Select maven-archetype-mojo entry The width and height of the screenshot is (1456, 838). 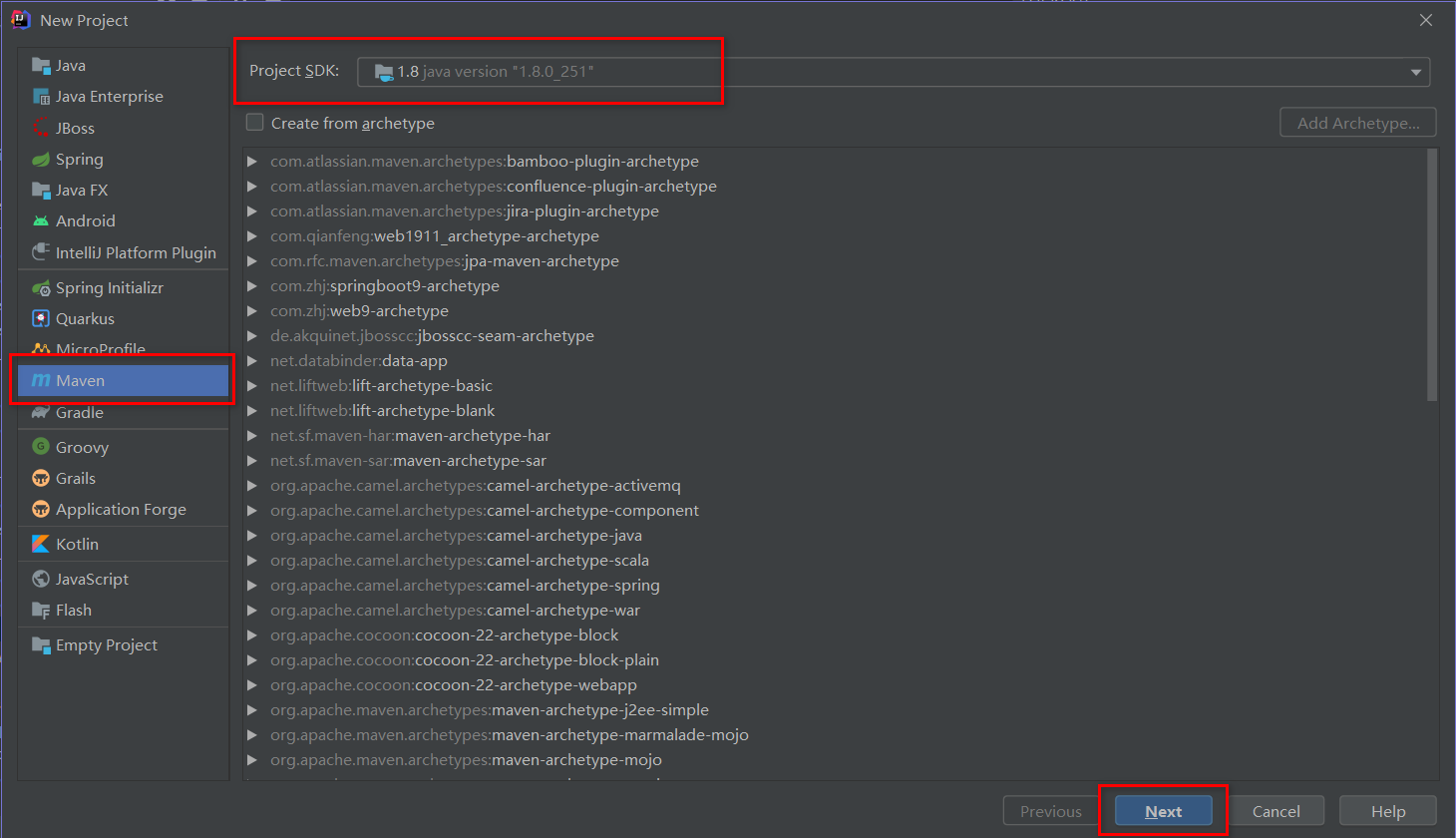pyautogui.click(x=466, y=760)
